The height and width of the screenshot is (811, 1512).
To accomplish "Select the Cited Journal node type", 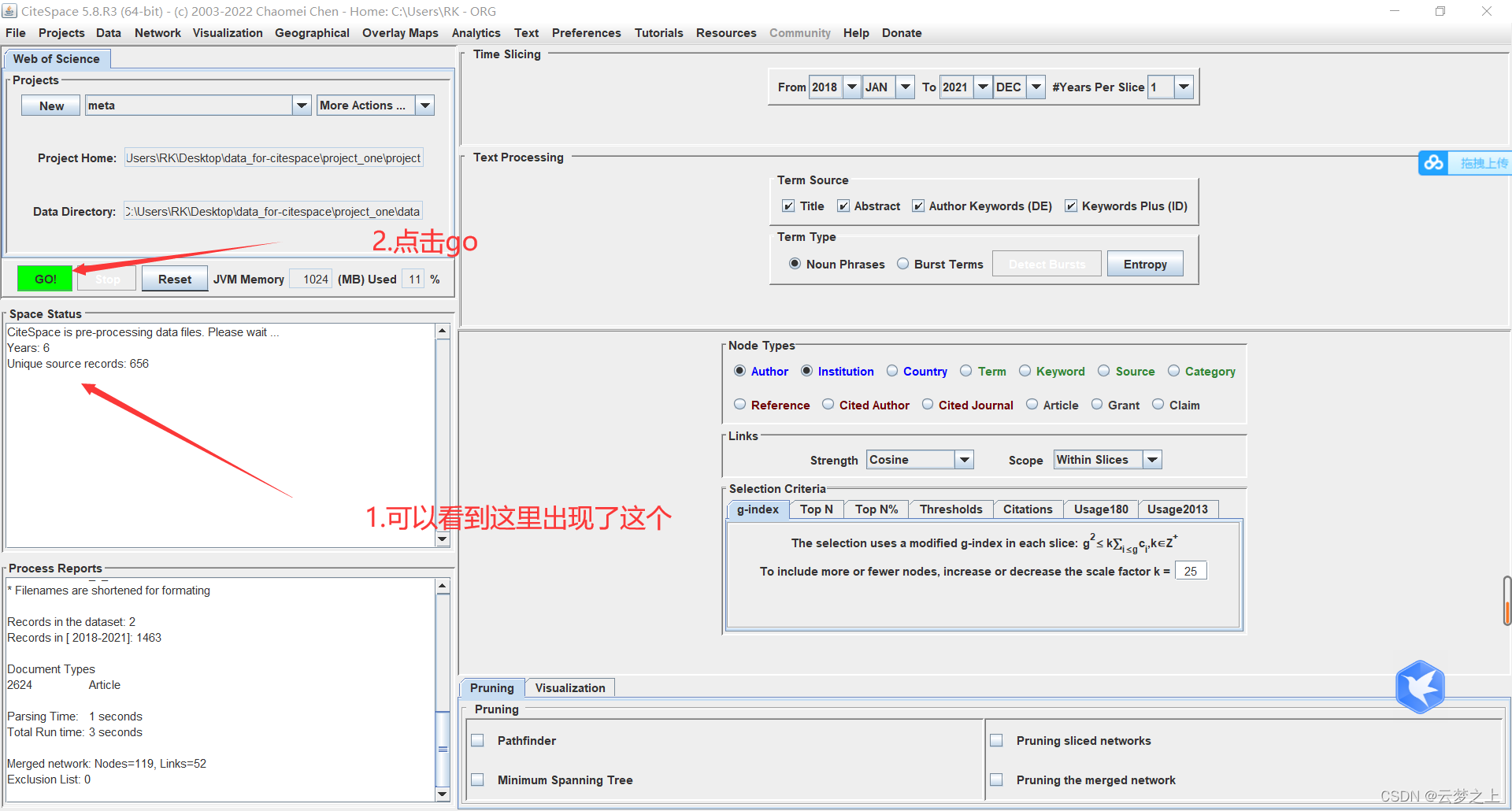I will point(928,405).
